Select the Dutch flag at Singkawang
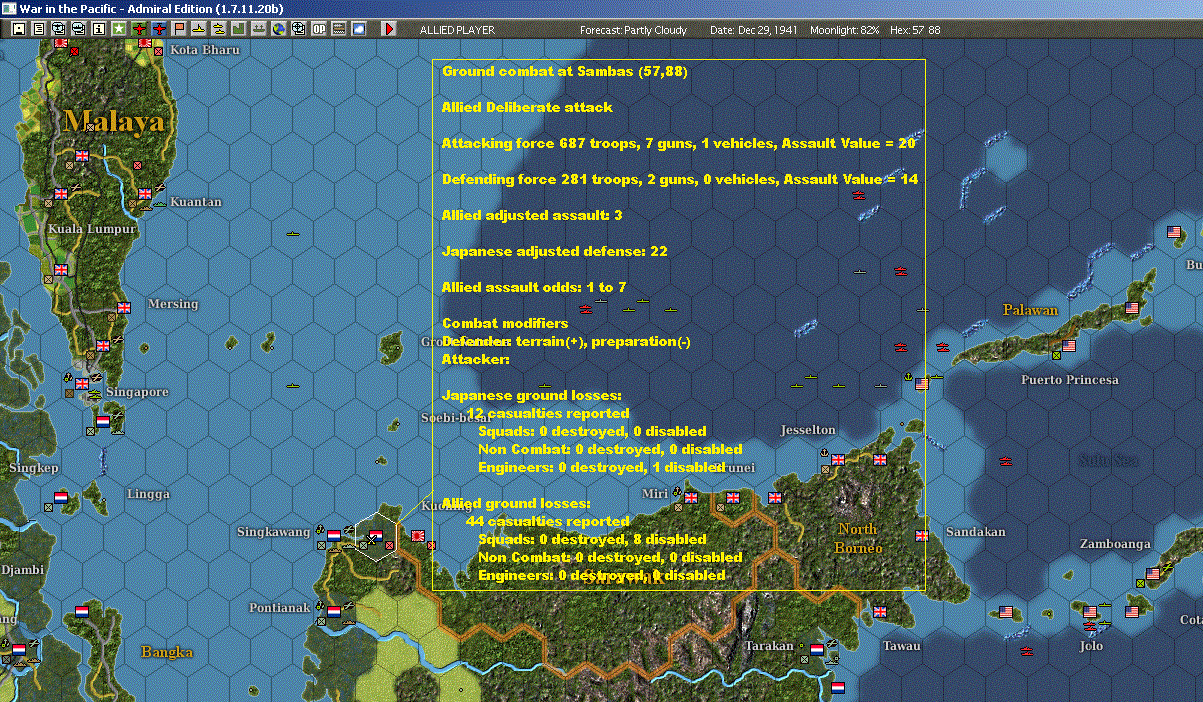This screenshot has height=702, width=1203. tap(334, 535)
